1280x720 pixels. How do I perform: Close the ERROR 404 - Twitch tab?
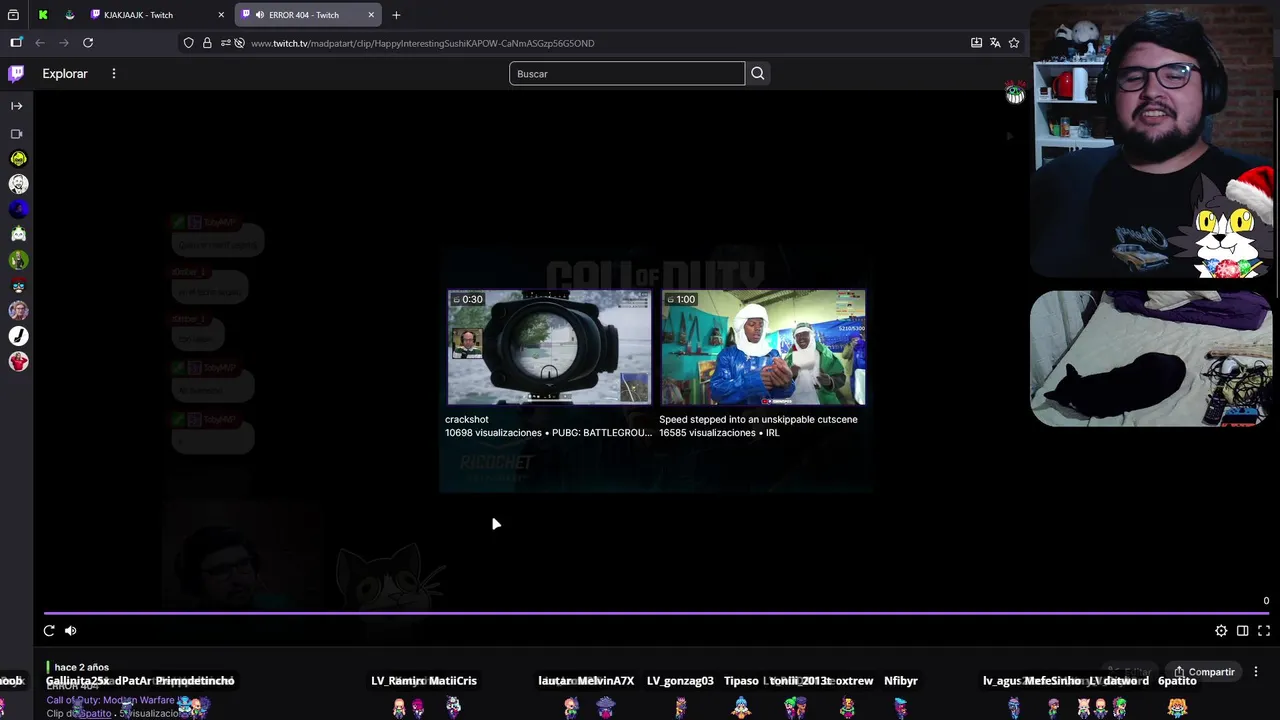pos(371,15)
